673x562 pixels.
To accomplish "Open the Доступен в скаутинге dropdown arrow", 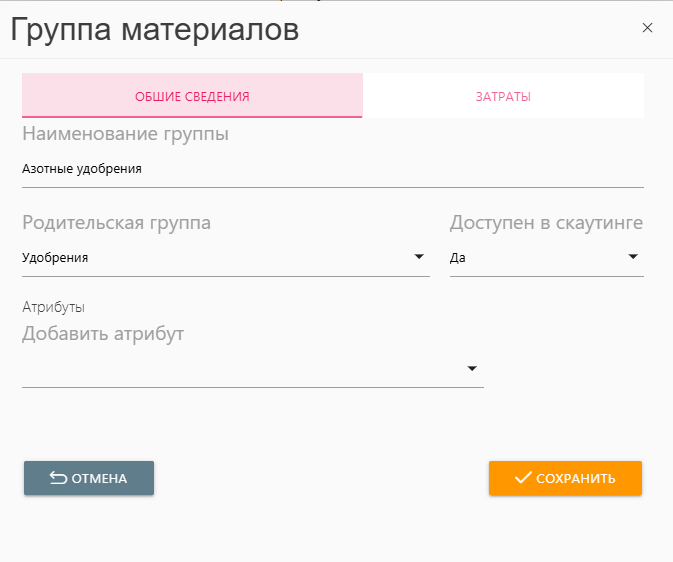I will (x=633, y=257).
